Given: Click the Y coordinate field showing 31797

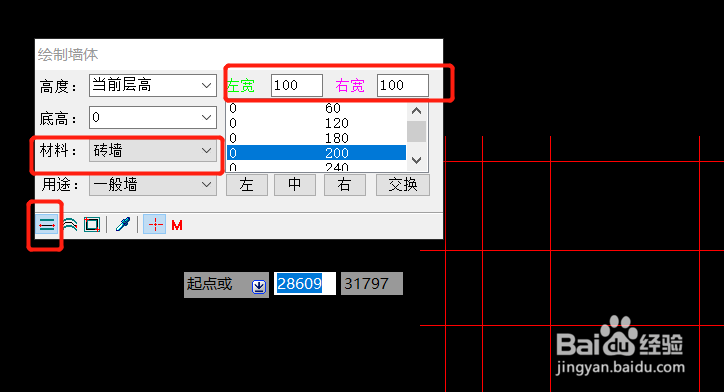Looking at the screenshot, I should (x=372, y=283).
